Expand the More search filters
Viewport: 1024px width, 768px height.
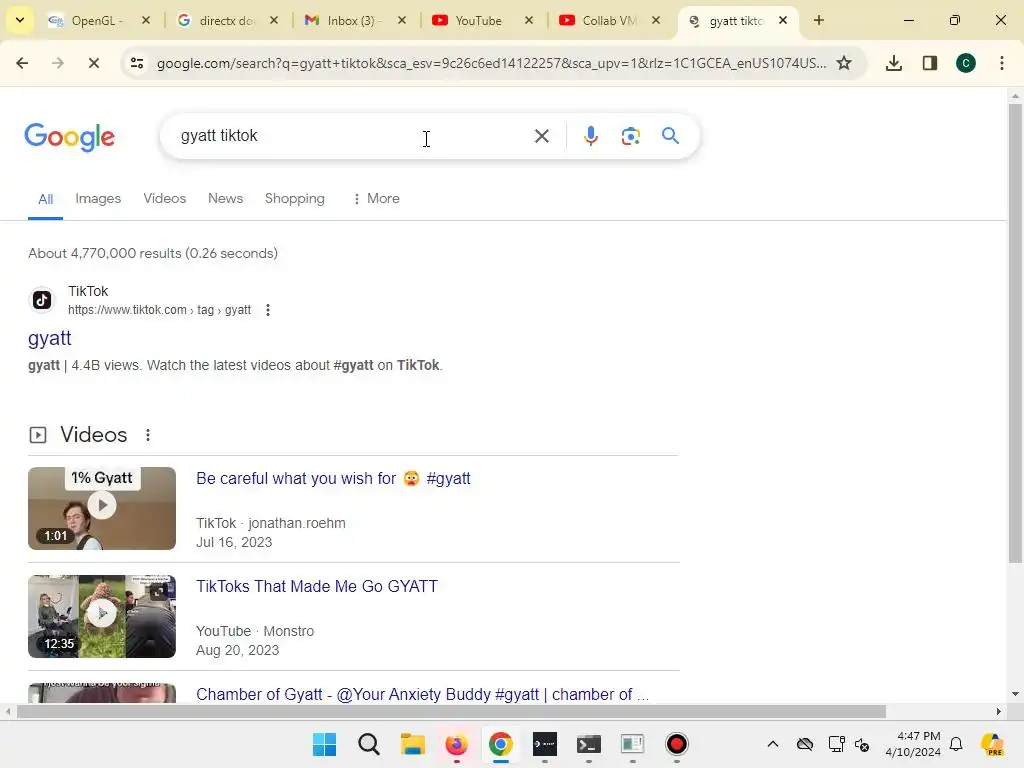click(376, 199)
